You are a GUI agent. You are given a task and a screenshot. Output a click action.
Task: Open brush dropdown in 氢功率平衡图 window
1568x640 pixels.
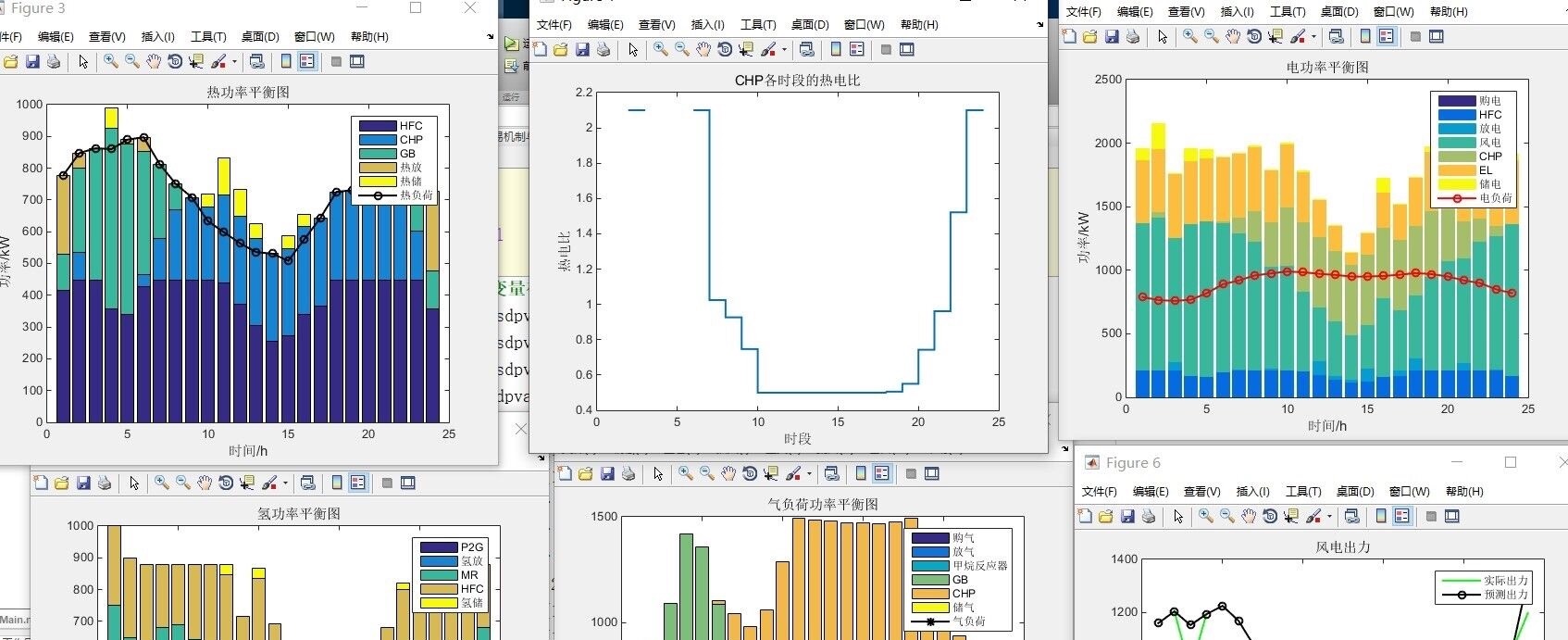click(285, 483)
